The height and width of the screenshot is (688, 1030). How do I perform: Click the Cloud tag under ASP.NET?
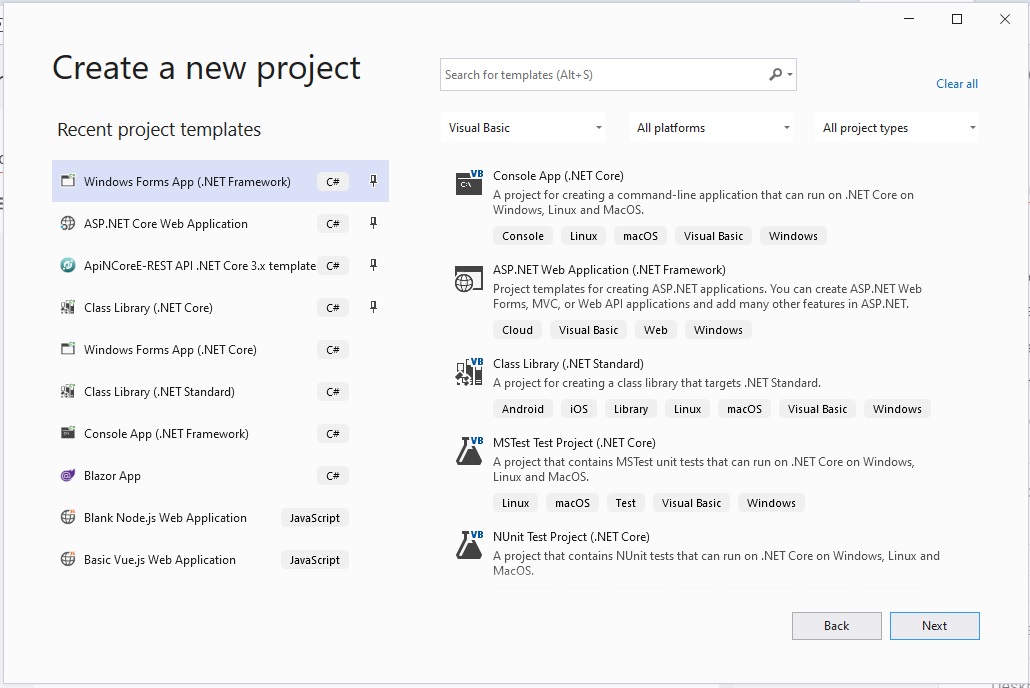click(x=517, y=330)
